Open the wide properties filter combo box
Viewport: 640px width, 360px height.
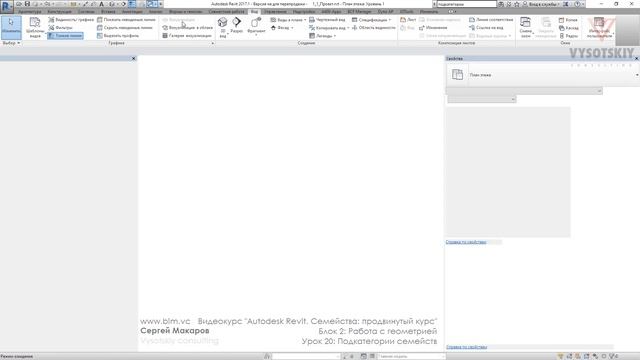[524, 91]
